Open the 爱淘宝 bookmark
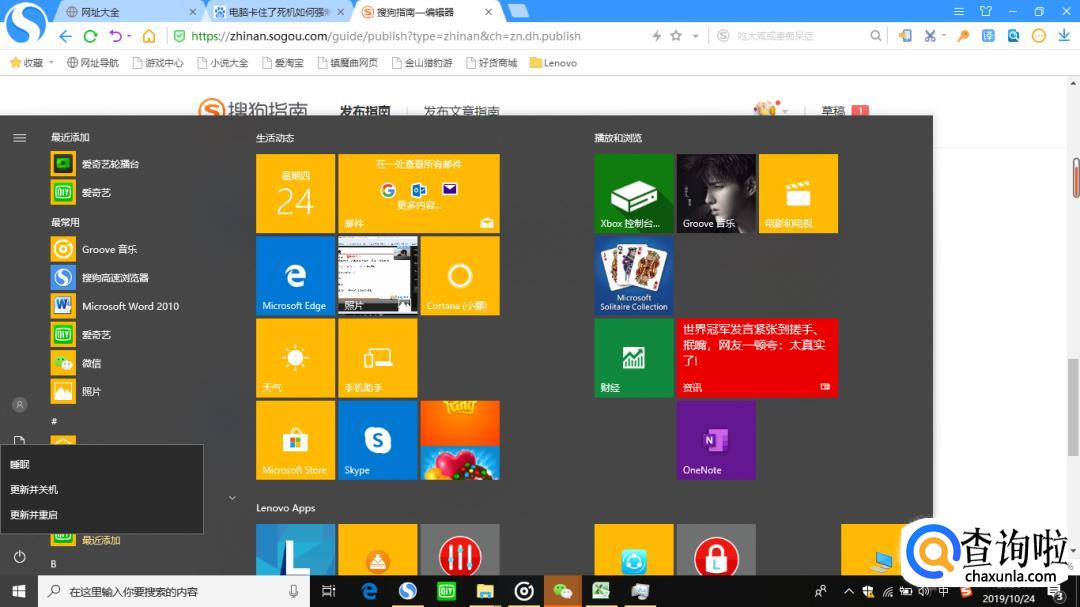 tap(283, 63)
